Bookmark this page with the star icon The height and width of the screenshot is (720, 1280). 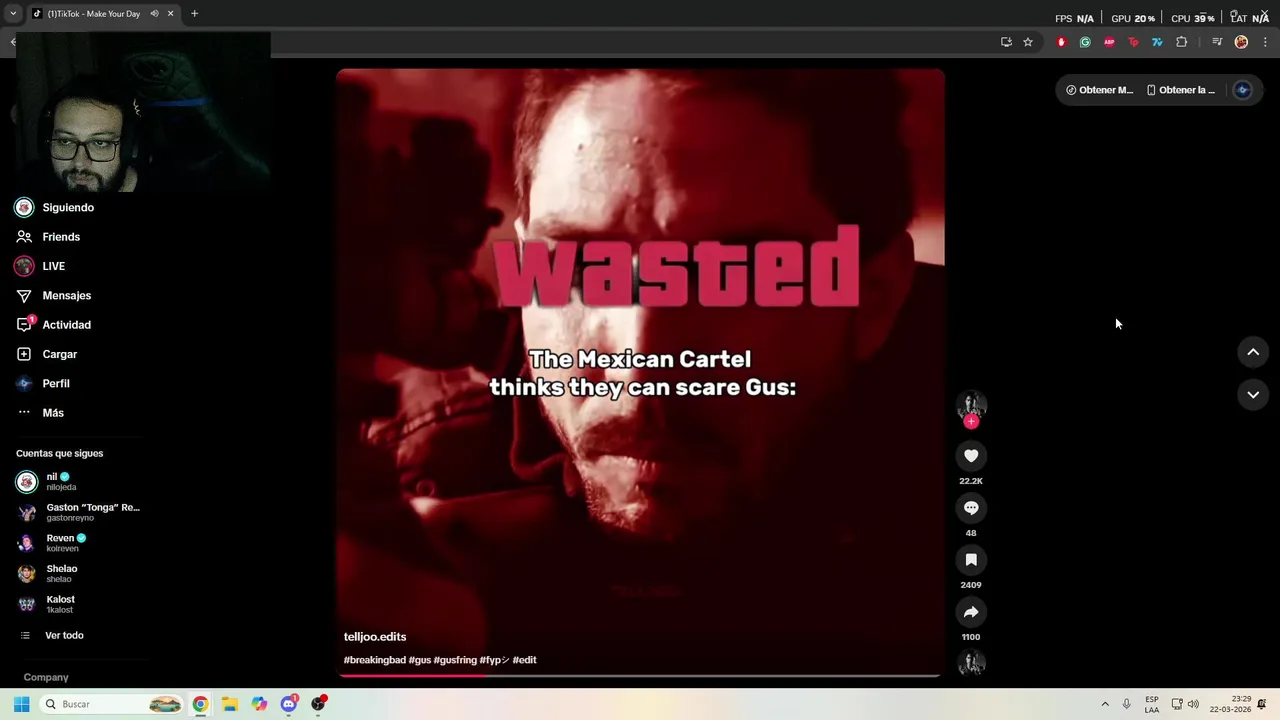1027,42
